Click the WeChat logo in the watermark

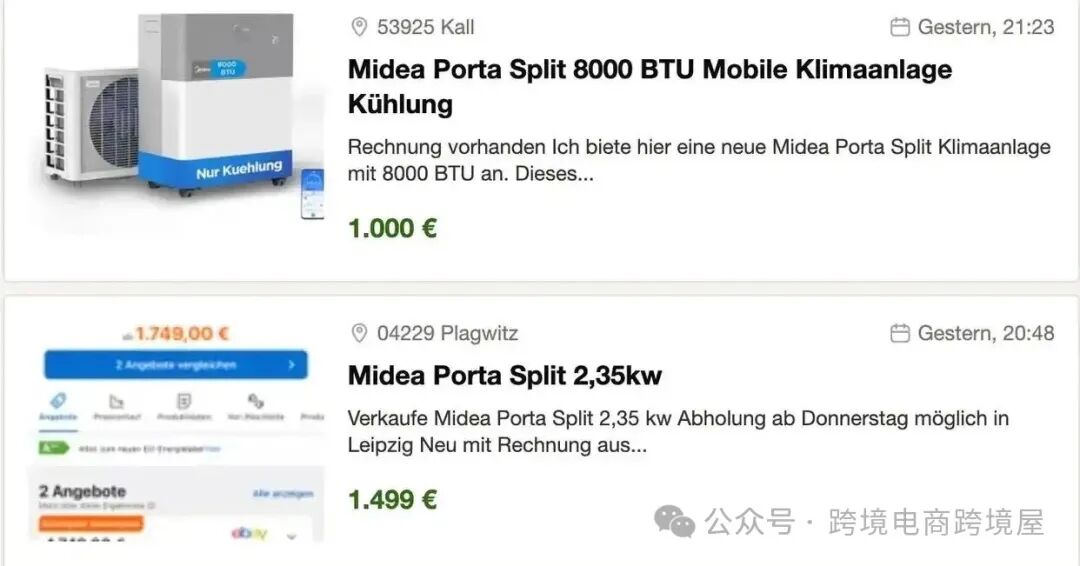674,521
